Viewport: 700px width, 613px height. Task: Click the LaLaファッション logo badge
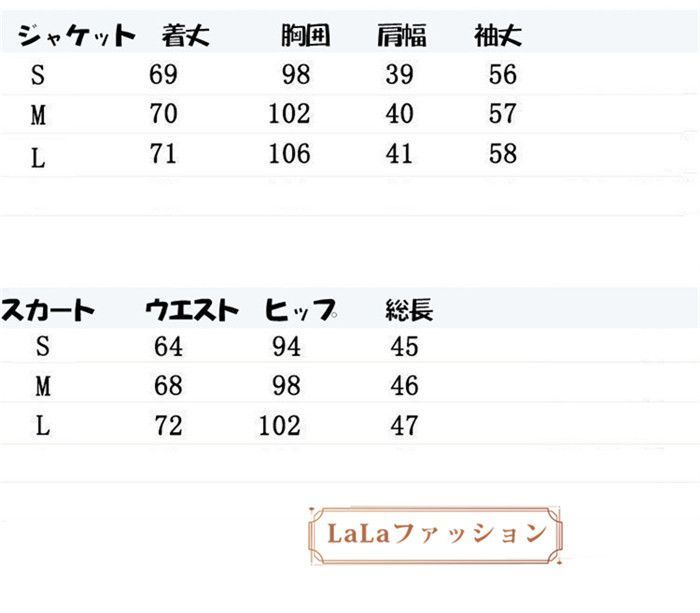click(435, 535)
